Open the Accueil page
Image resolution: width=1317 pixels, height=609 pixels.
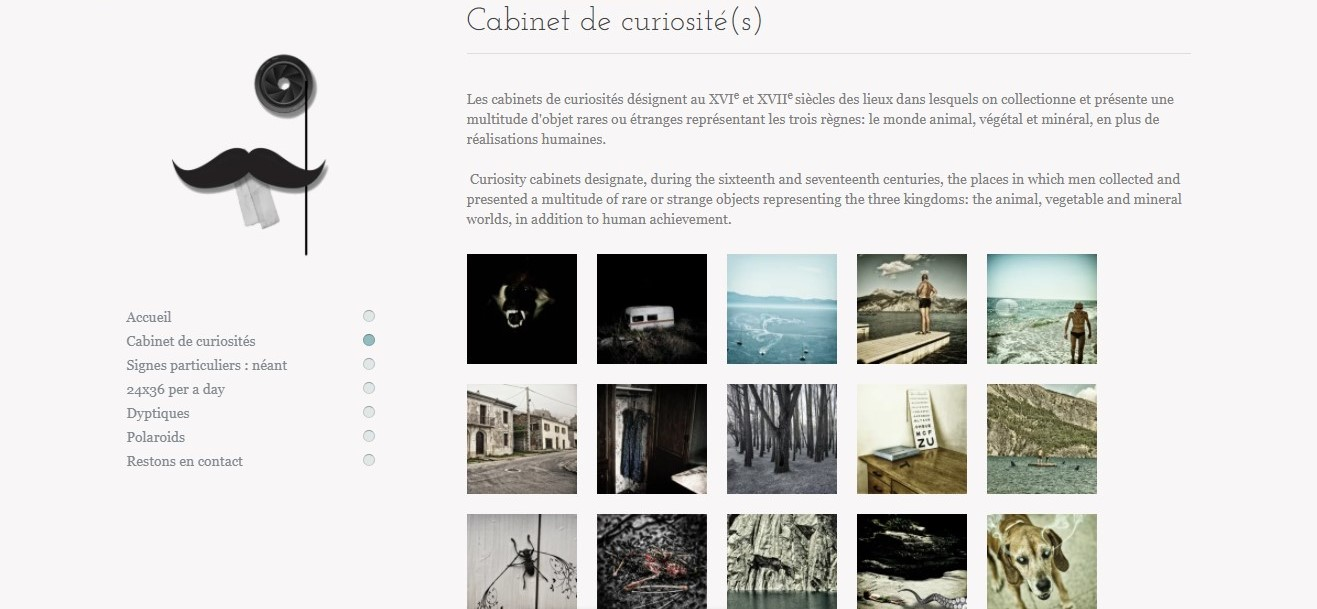(148, 317)
